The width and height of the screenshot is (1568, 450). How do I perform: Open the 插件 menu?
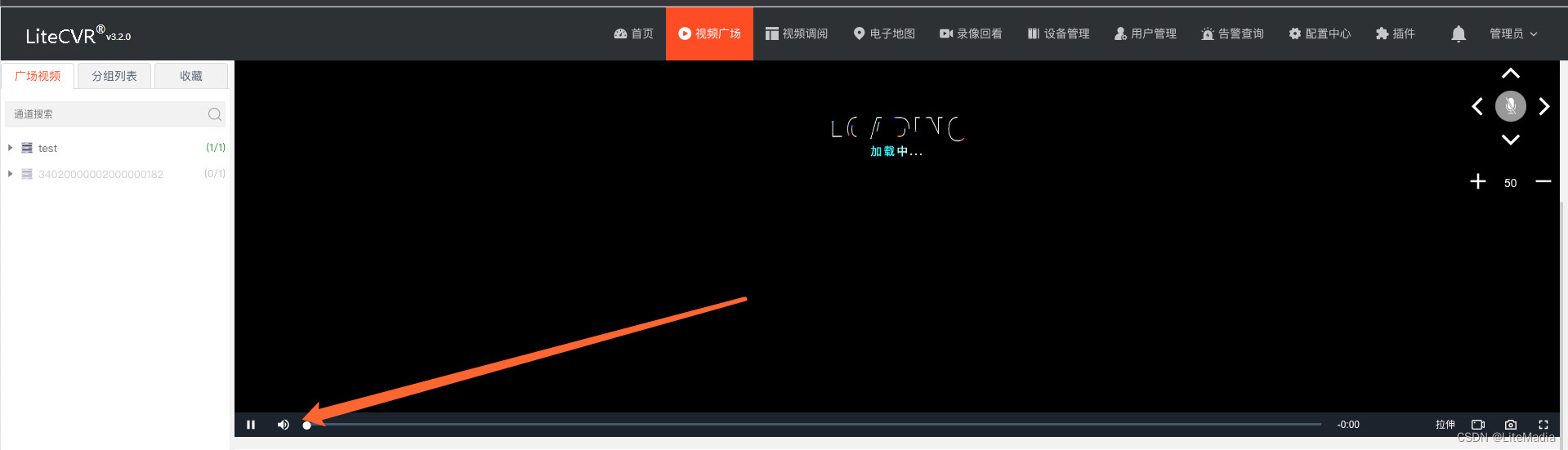pos(1396,33)
